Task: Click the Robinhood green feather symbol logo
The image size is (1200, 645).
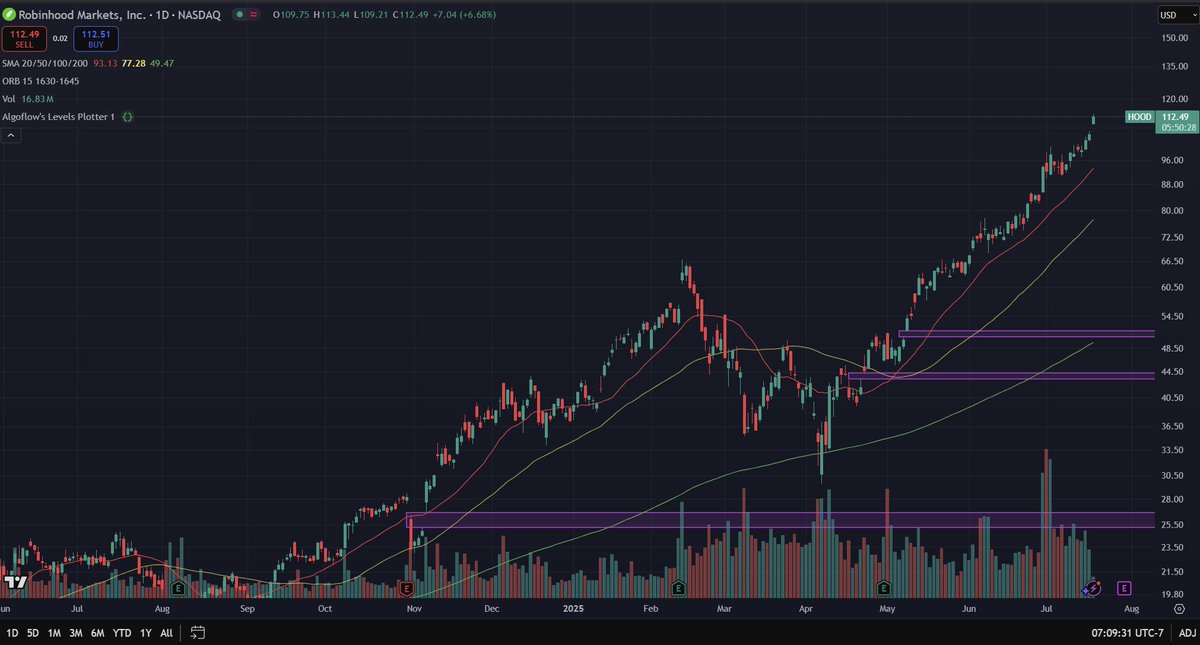Action: [9, 15]
